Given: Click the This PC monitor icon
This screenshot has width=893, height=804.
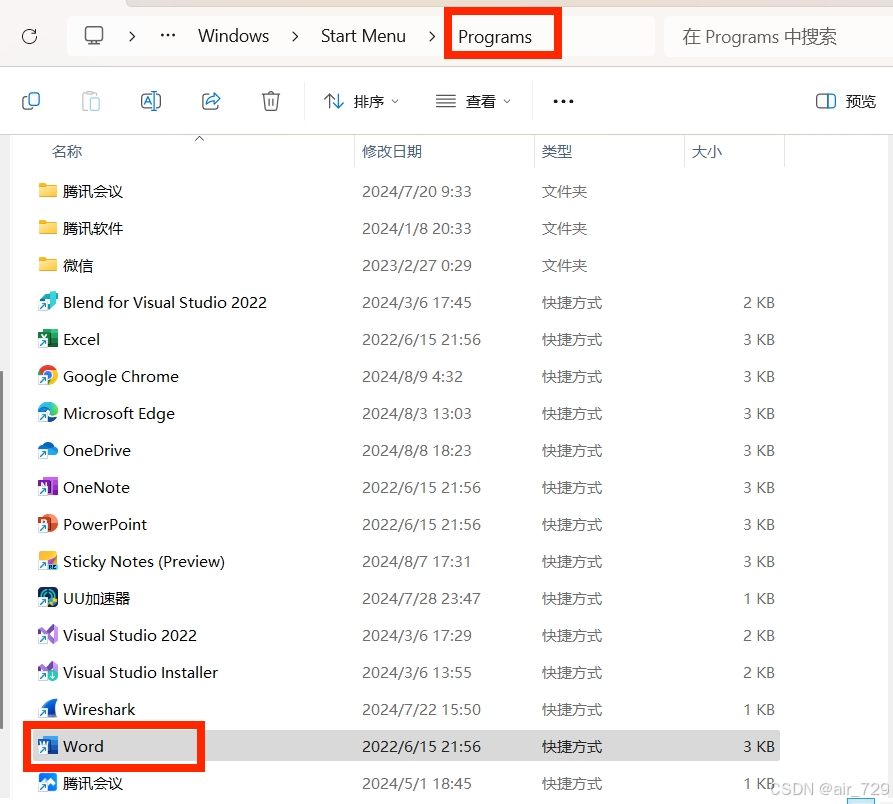Looking at the screenshot, I should pos(94,36).
